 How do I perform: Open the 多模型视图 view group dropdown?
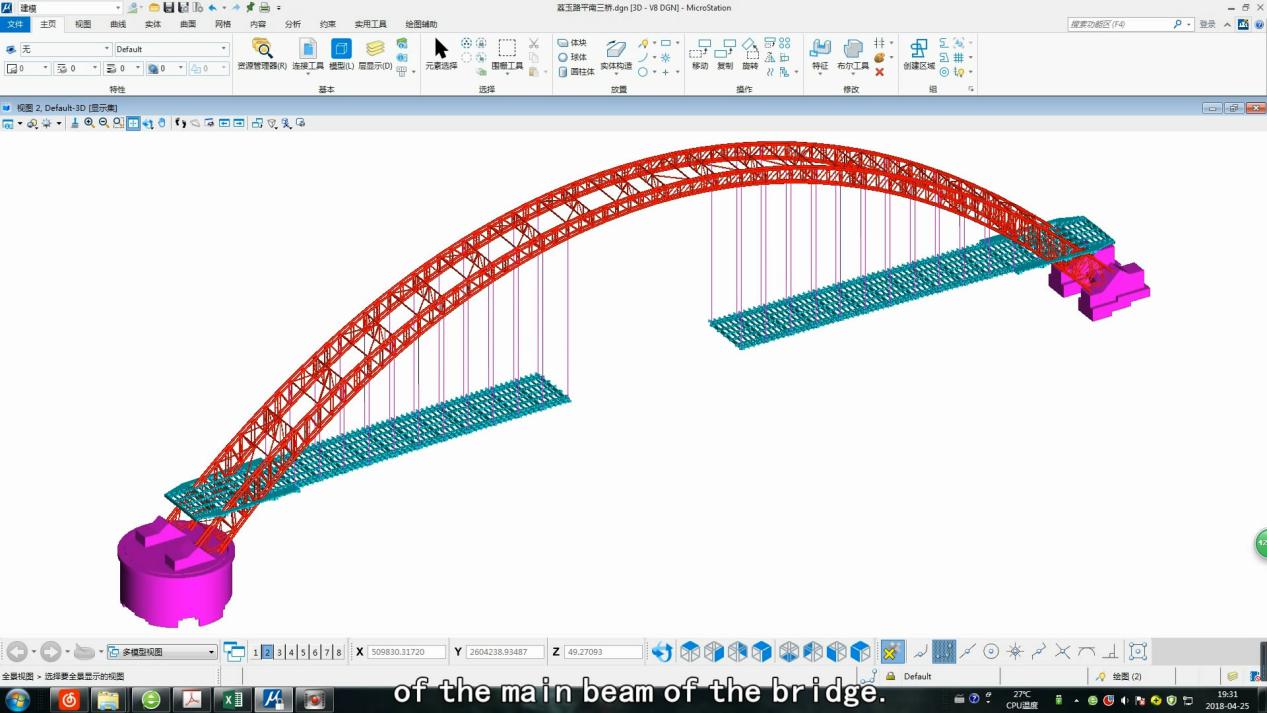[162, 652]
